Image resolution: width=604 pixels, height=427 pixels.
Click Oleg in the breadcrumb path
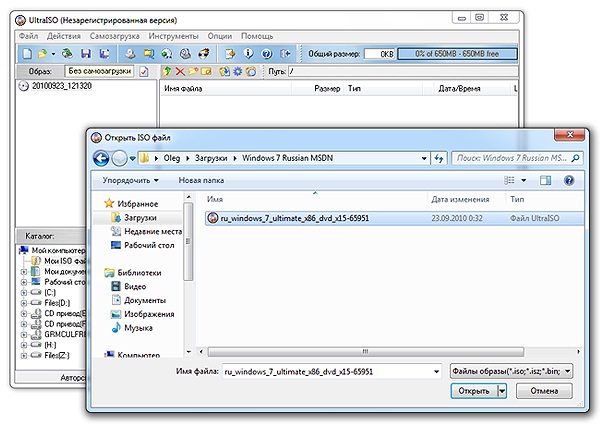coord(172,158)
